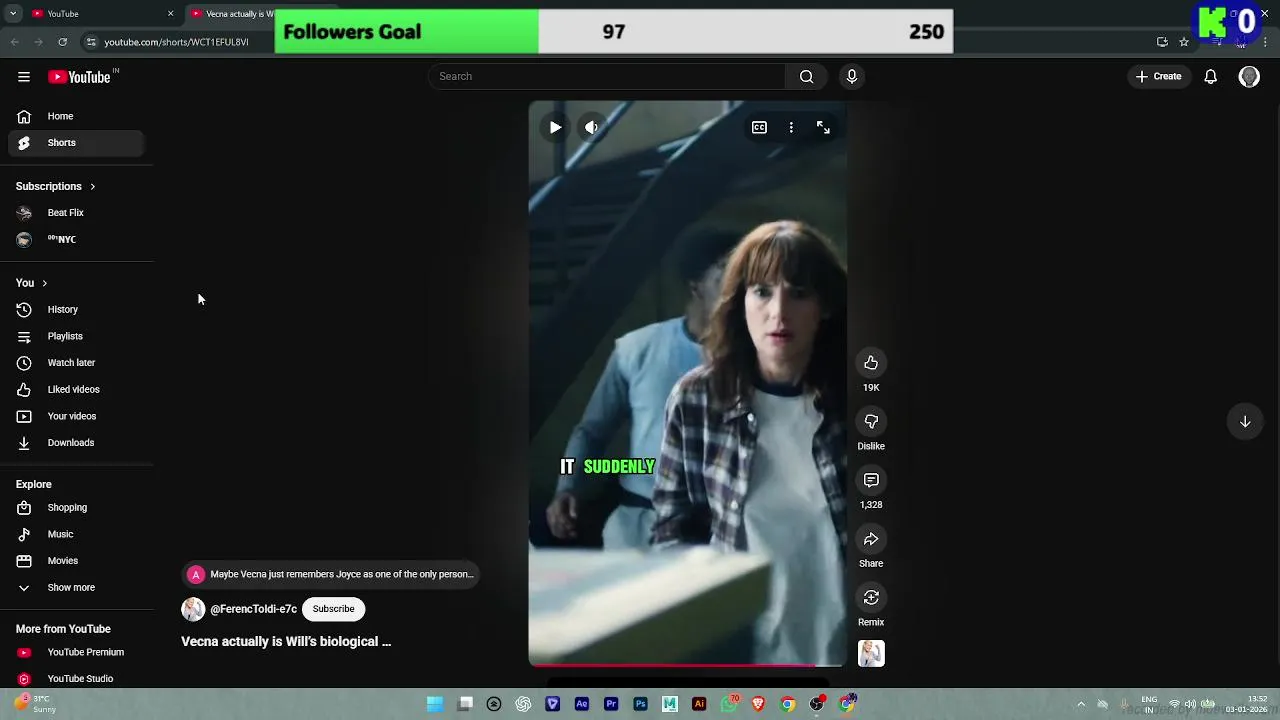This screenshot has height=720, width=1280.
Task: Start voice search with microphone
Action: point(852,76)
